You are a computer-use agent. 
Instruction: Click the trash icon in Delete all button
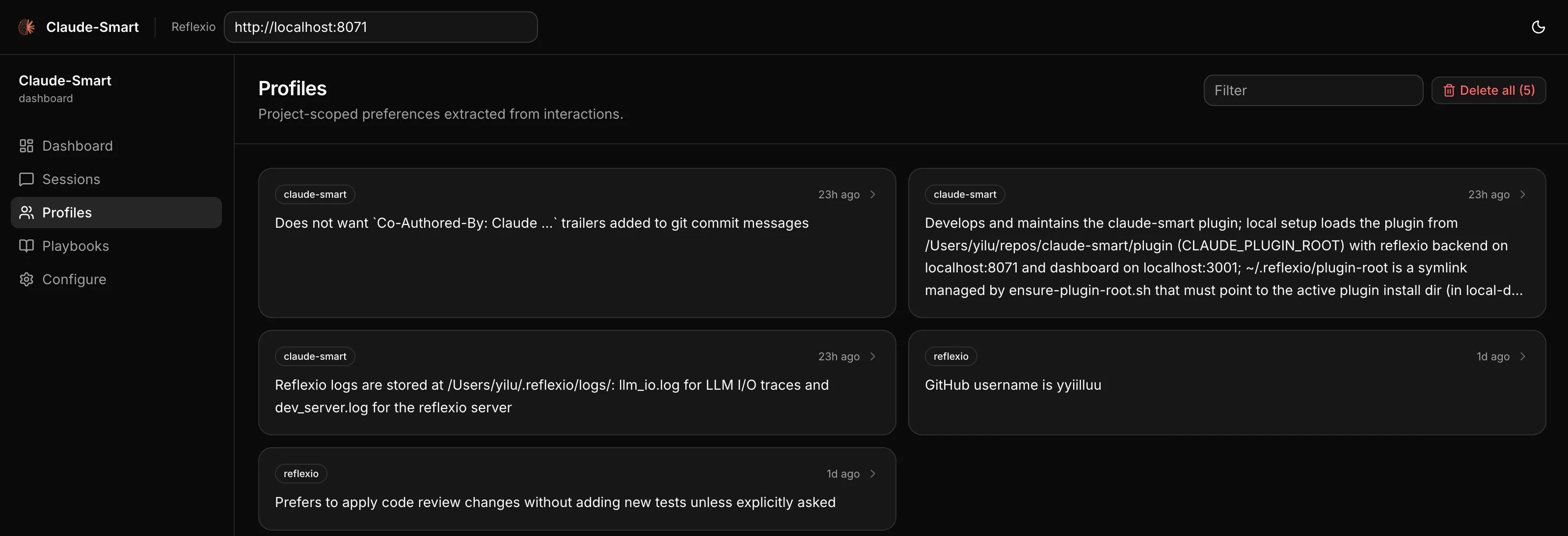[1449, 91]
